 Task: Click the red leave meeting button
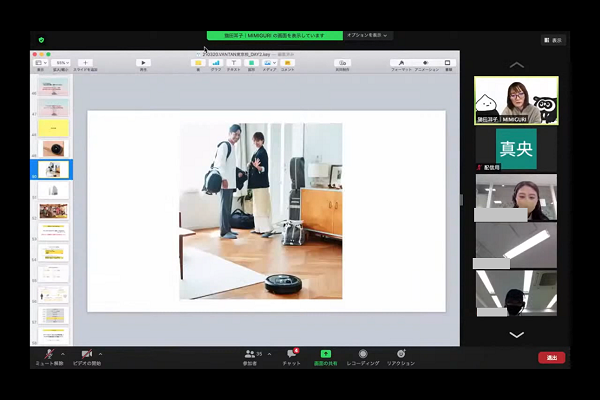551,357
